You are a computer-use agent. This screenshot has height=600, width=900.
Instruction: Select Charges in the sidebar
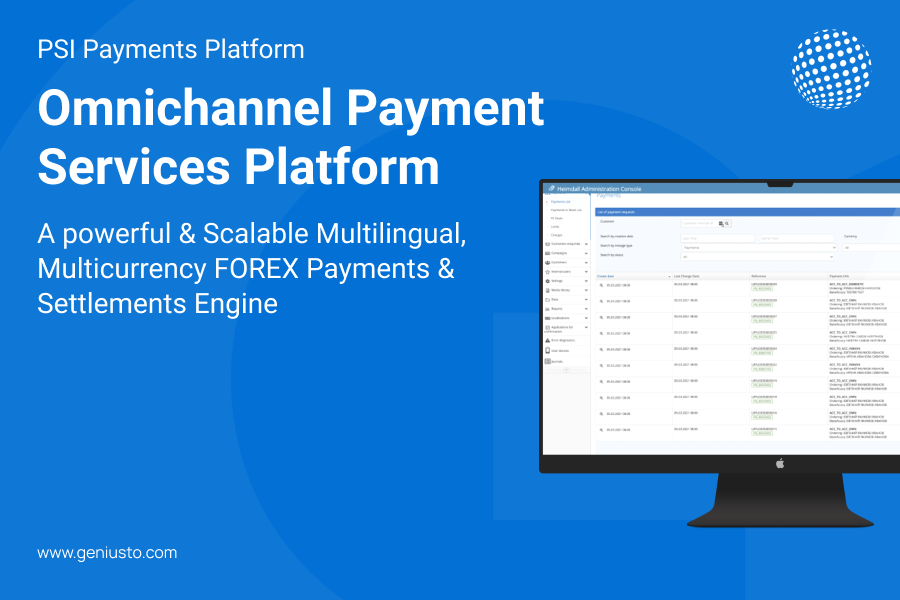tap(557, 235)
